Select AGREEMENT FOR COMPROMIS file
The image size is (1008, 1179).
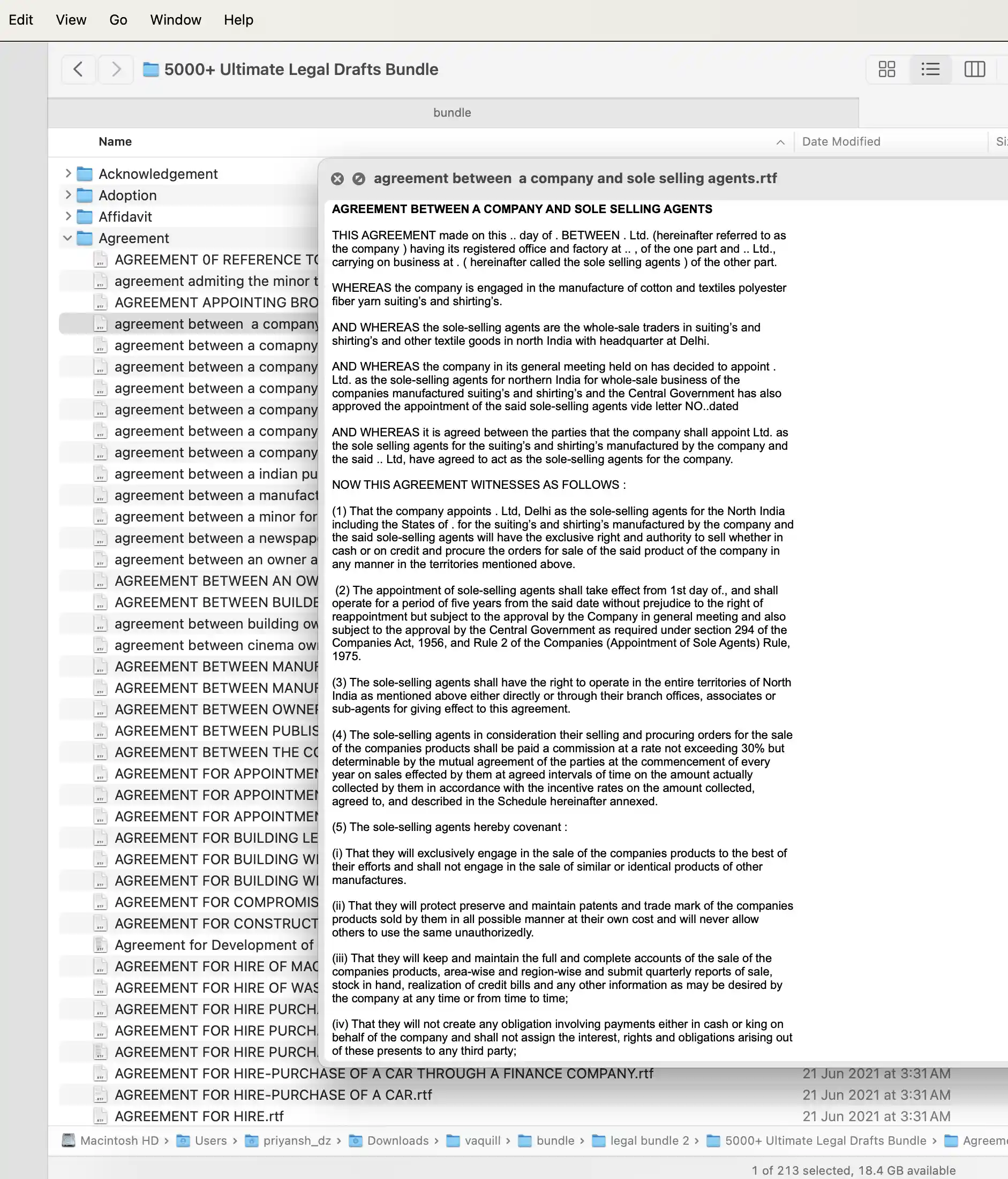point(216,902)
